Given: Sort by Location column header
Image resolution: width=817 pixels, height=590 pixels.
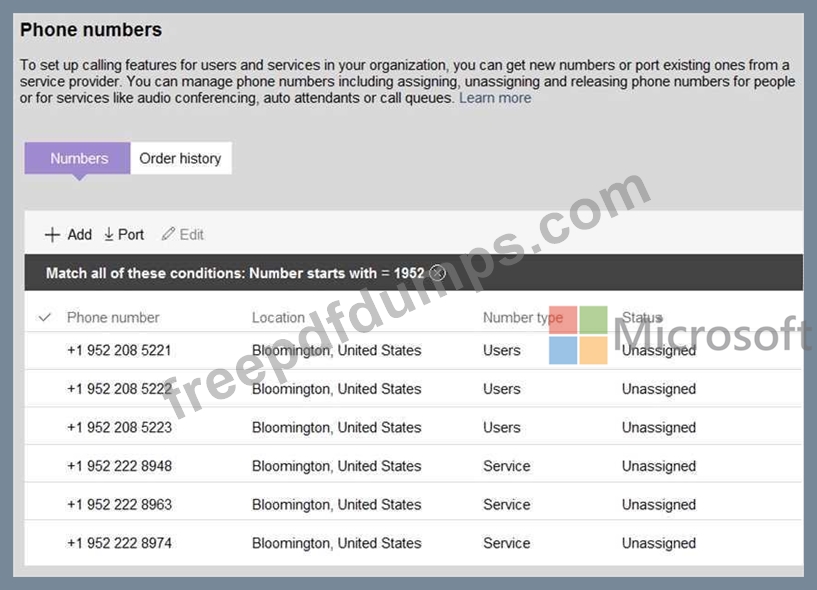Looking at the screenshot, I should (278, 318).
